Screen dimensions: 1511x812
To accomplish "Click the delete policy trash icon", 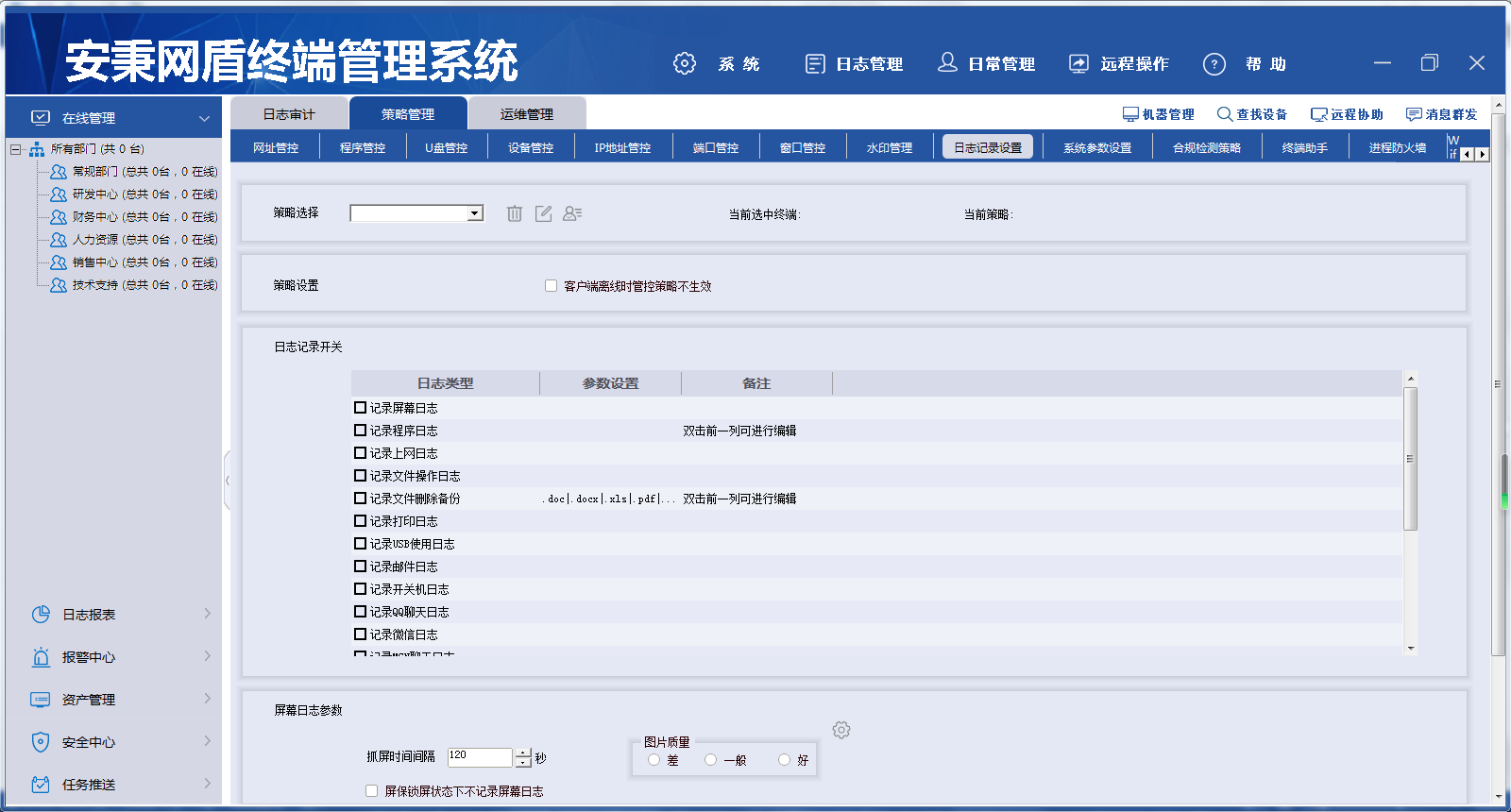I will coord(515,213).
